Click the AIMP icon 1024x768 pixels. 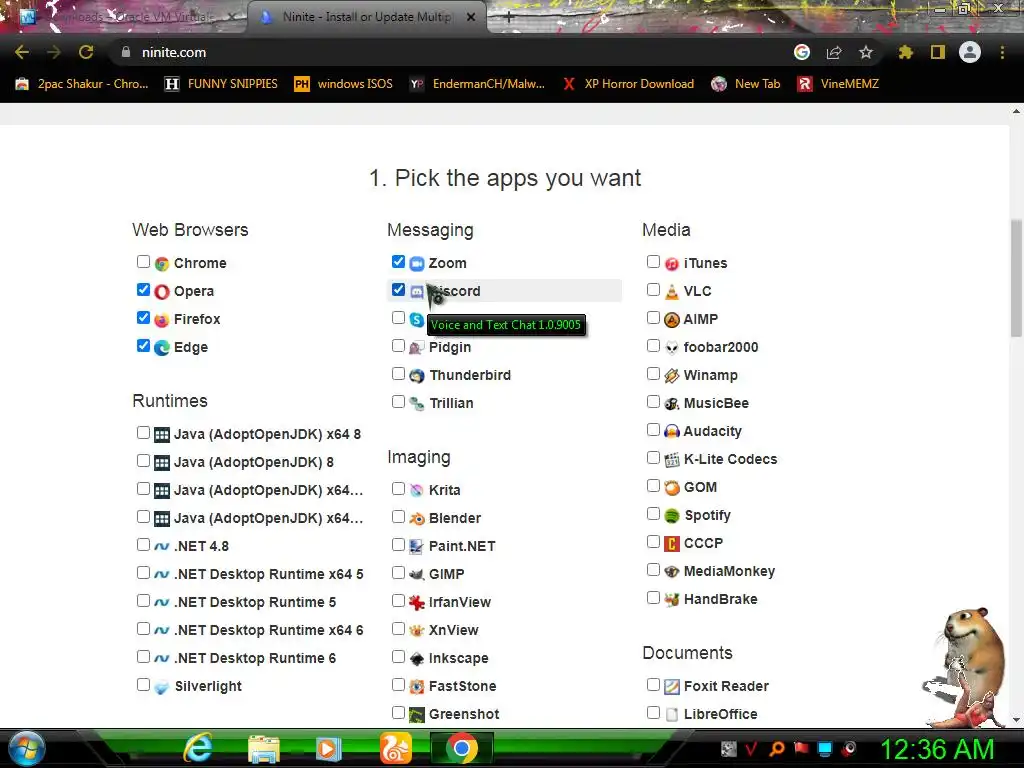pyautogui.click(x=672, y=320)
